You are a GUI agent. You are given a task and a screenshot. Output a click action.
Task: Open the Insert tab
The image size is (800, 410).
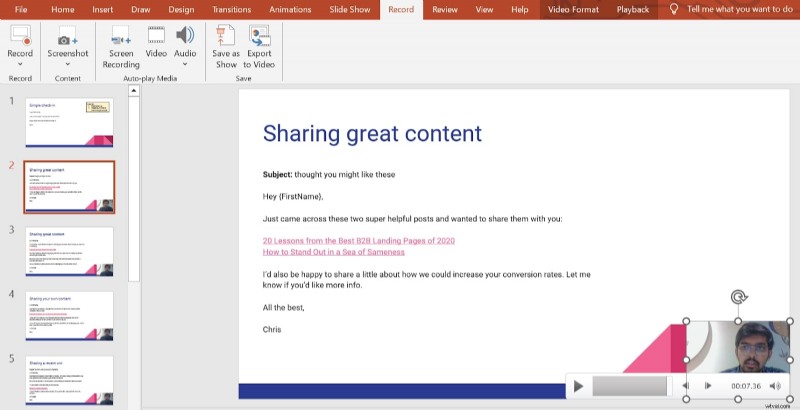coord(103,9)
